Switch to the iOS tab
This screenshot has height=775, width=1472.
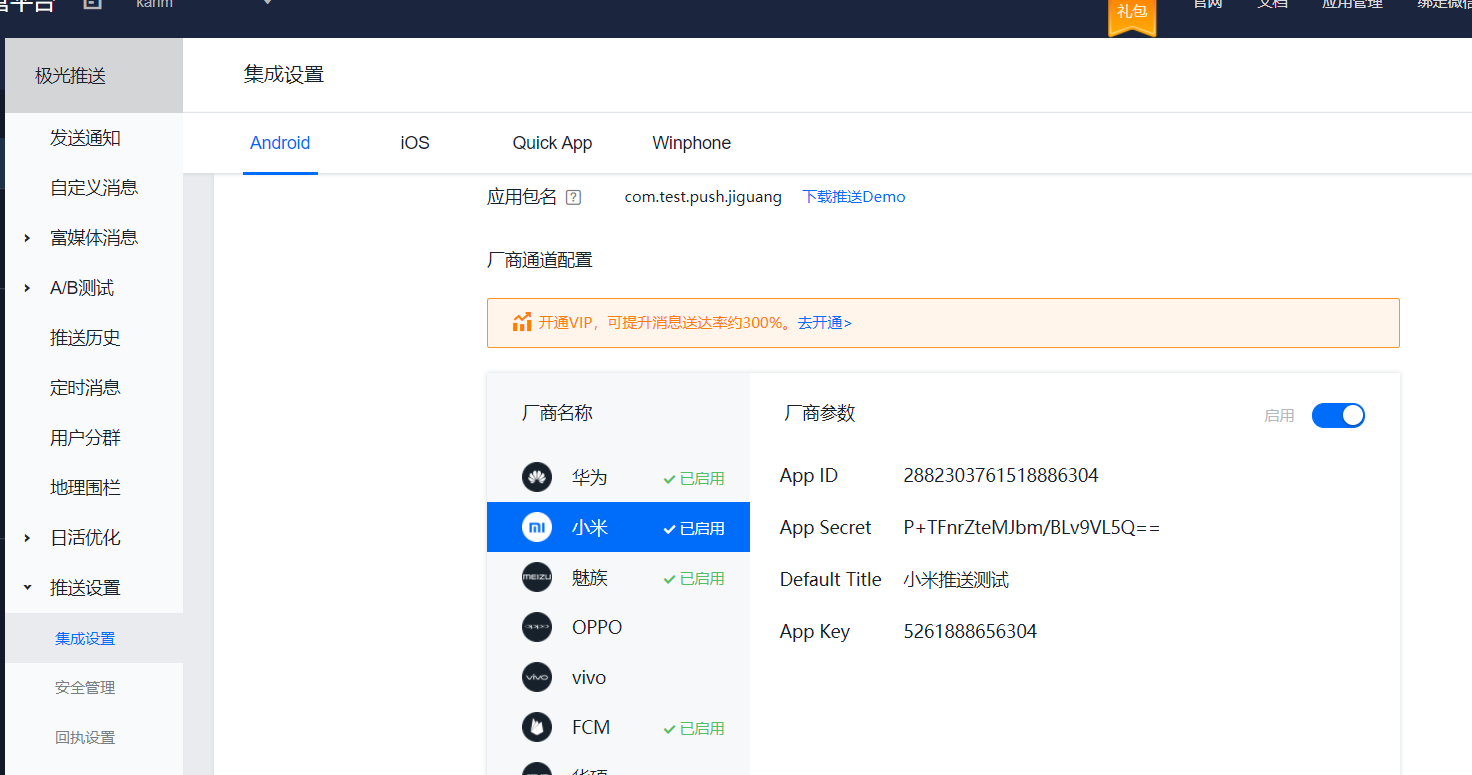tap(415, 143)
